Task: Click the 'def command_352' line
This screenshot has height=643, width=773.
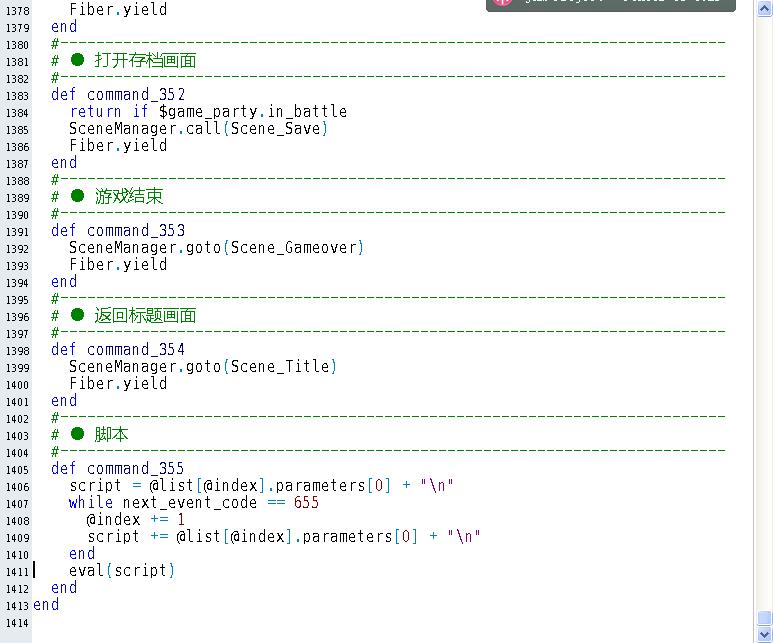Action: 118,94
